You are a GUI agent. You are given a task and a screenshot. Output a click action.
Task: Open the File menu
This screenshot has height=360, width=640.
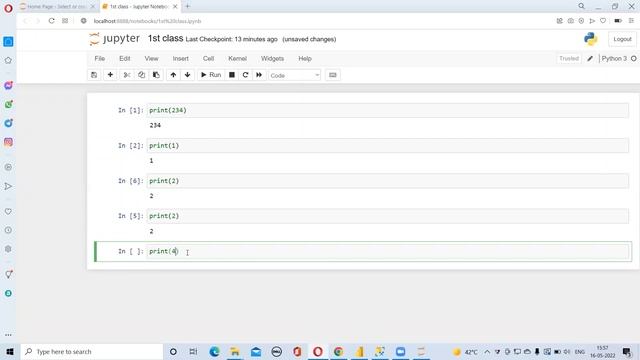[100, 59]
